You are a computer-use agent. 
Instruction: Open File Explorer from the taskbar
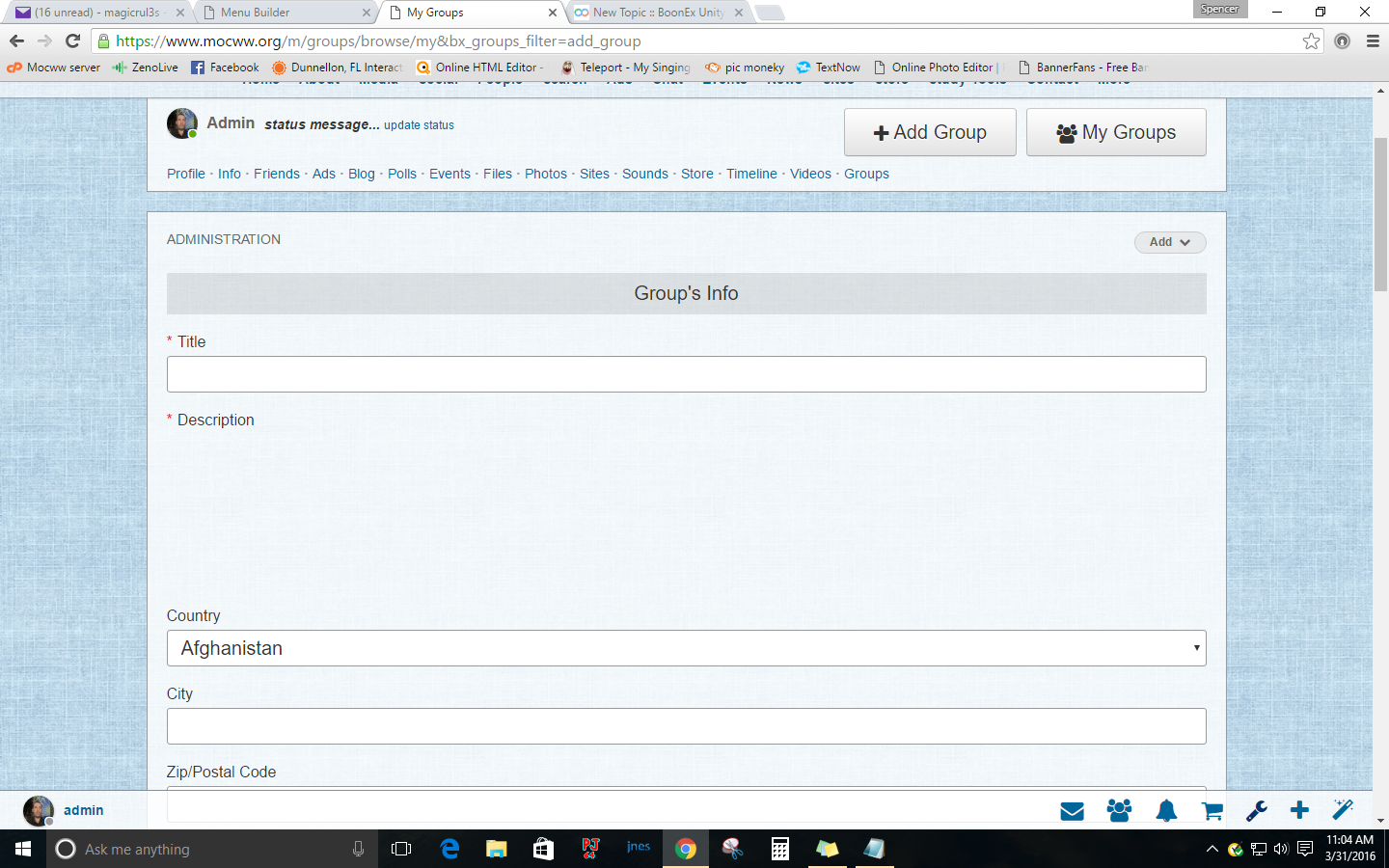click(x=496, y=849)
